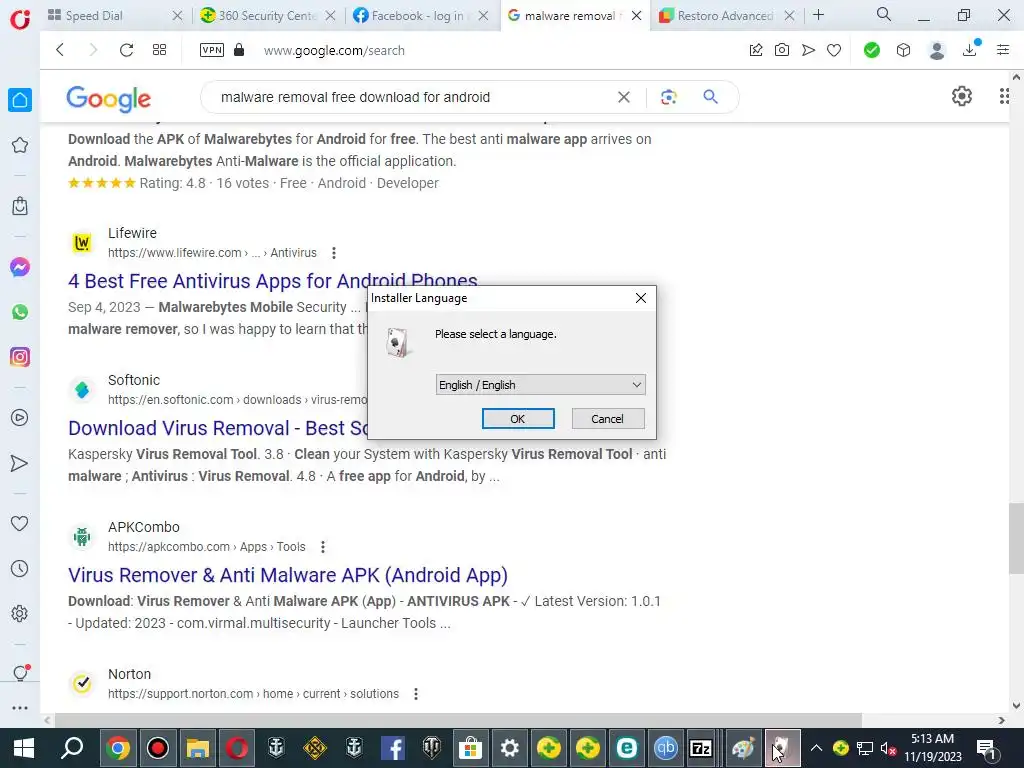Screen dimensions: 1024x768
Task: Click the lightbulb tips icon in the sidebar
Action: coord(20,673)
